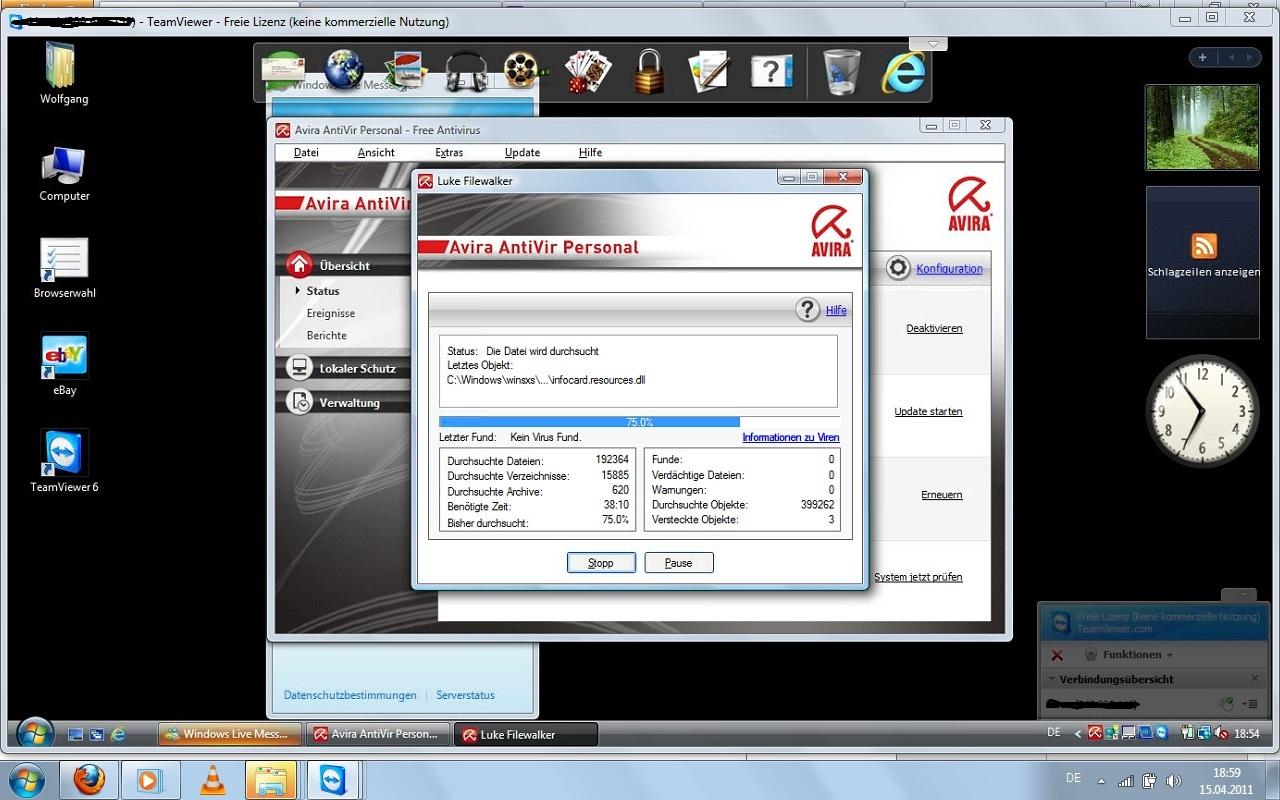Open the document-and-pen icon in the dock
The height and width of the screenshot is (800, 1280).
710,72
